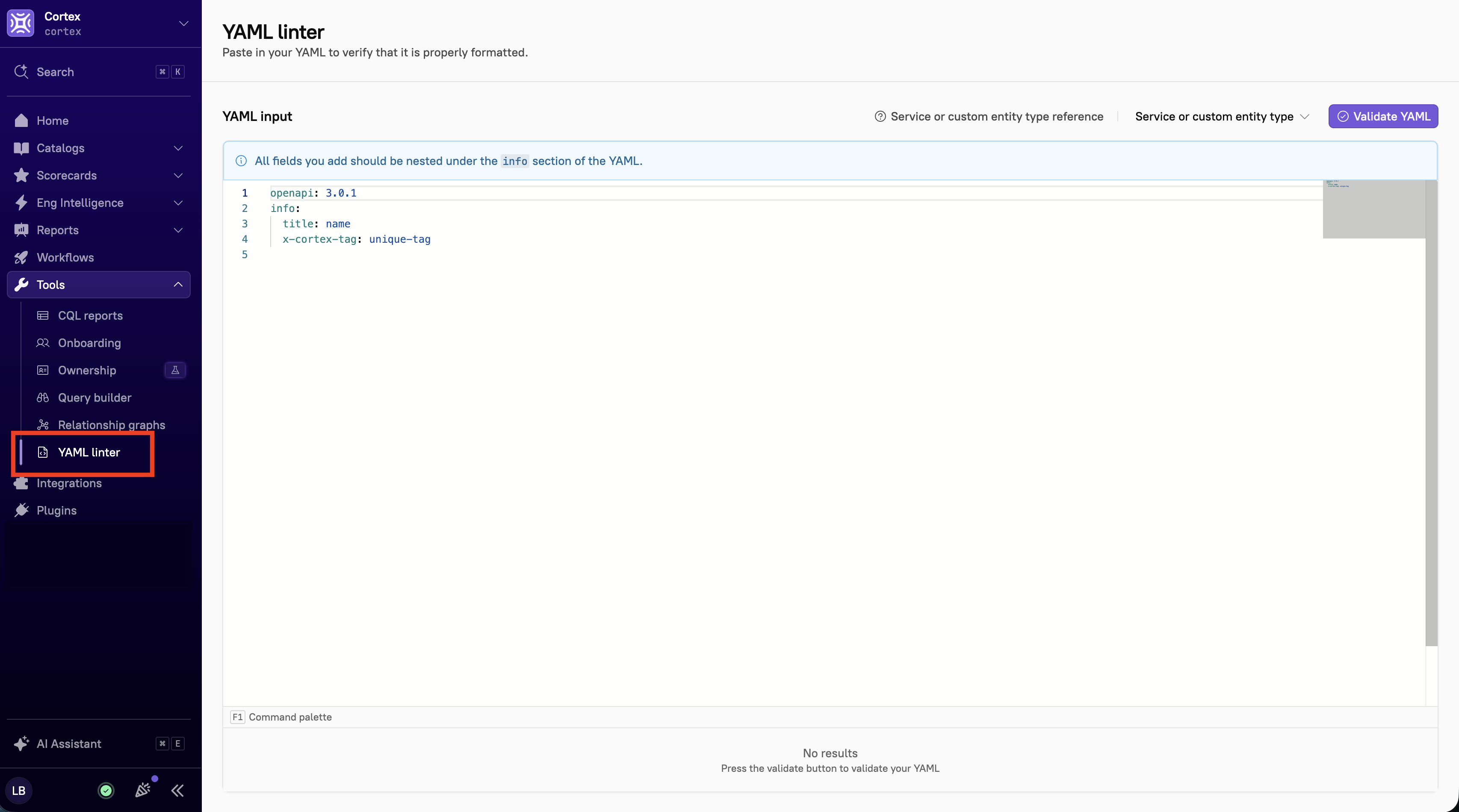Open Service or custom entity type reference link
The width and height of the screenshot is (1459, 812).
click(988, 116)
